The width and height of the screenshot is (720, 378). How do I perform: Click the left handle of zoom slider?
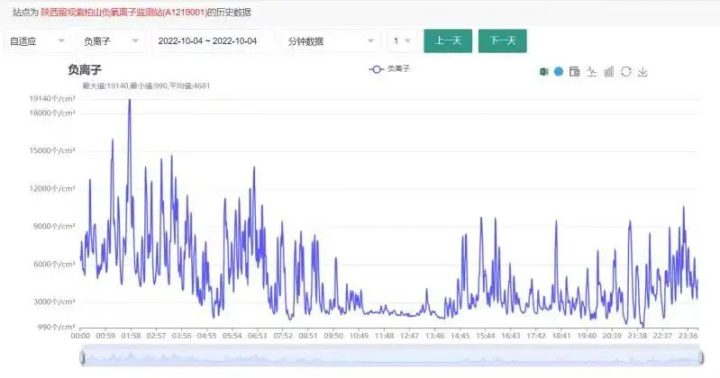(x=82, y=357)
